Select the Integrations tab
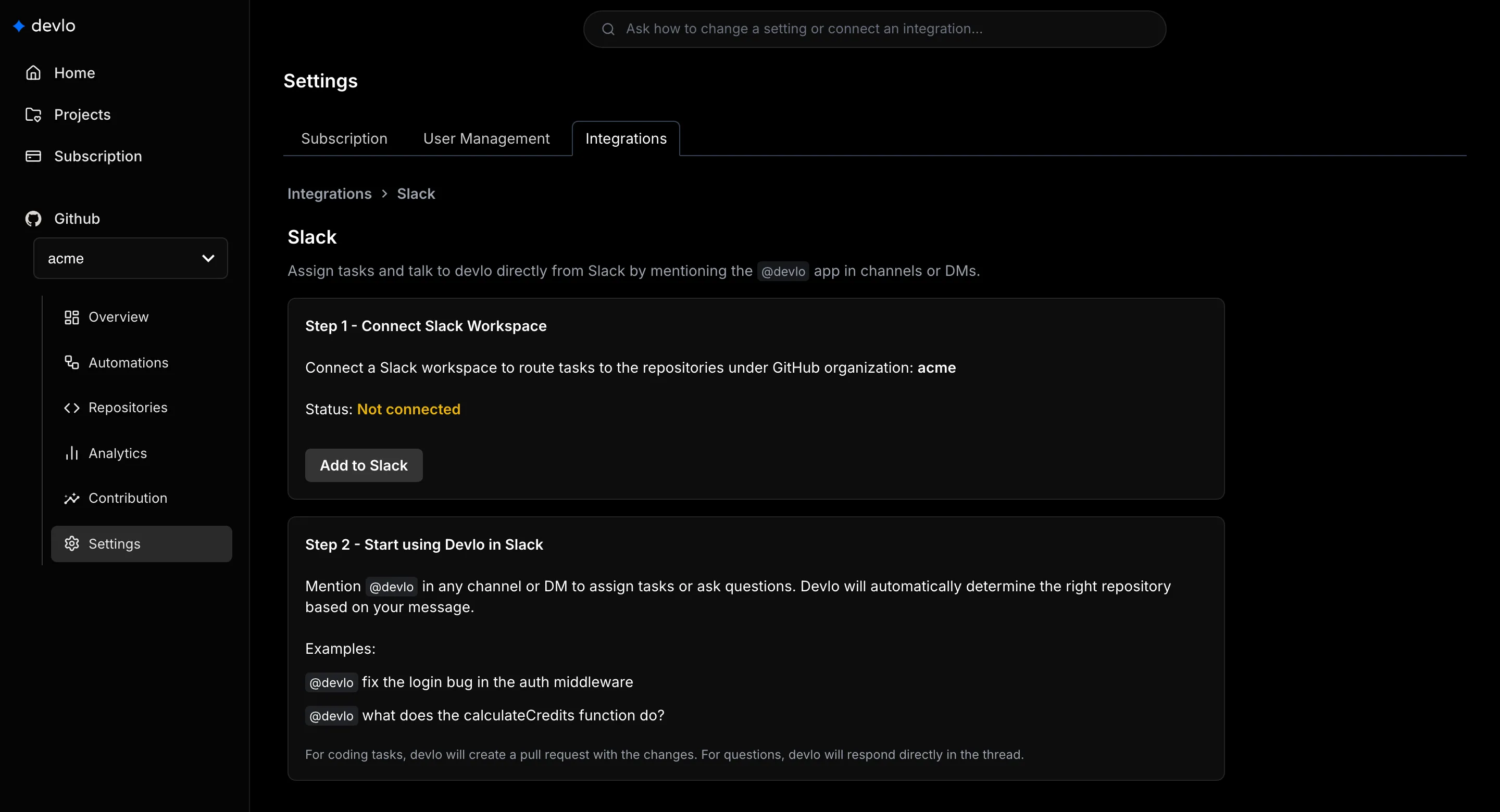 (626, 138)
